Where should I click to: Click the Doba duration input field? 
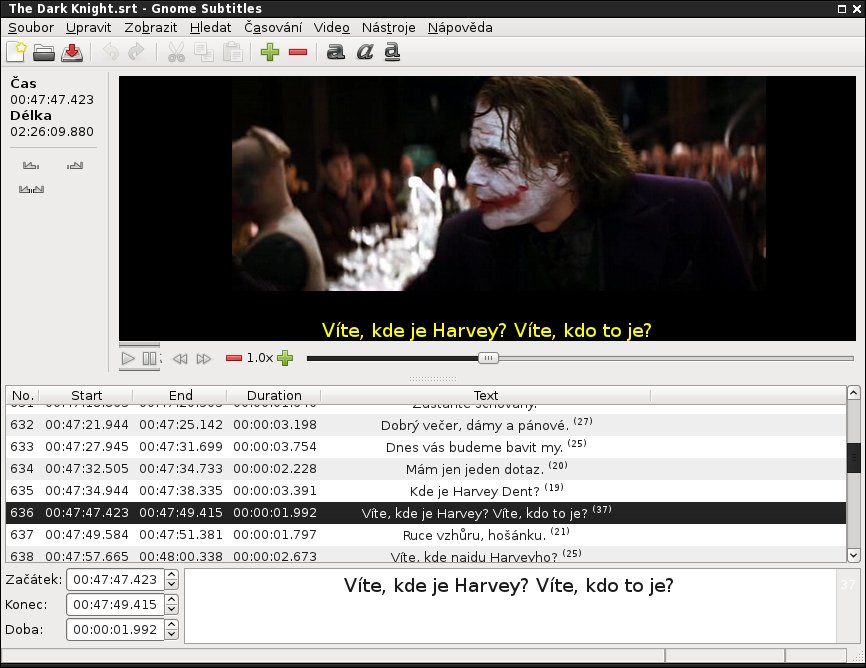(x=115, y=629)
